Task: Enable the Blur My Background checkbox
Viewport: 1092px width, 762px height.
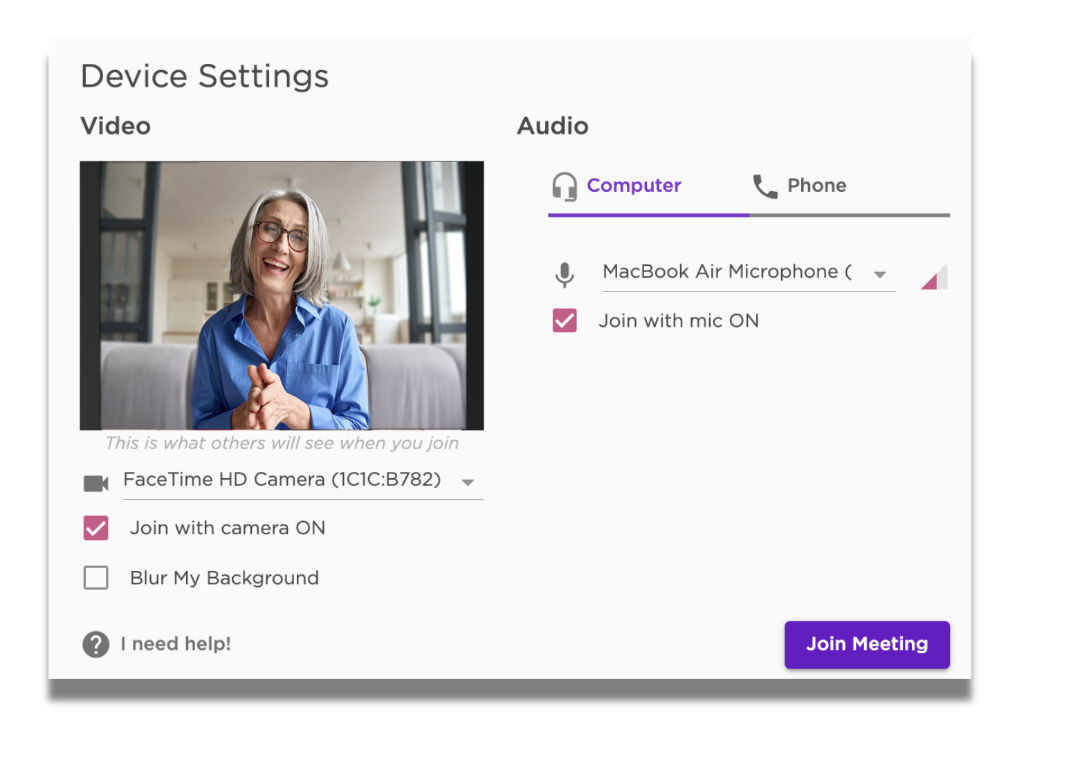Action: pyautogui.click(x=96, y=578)
